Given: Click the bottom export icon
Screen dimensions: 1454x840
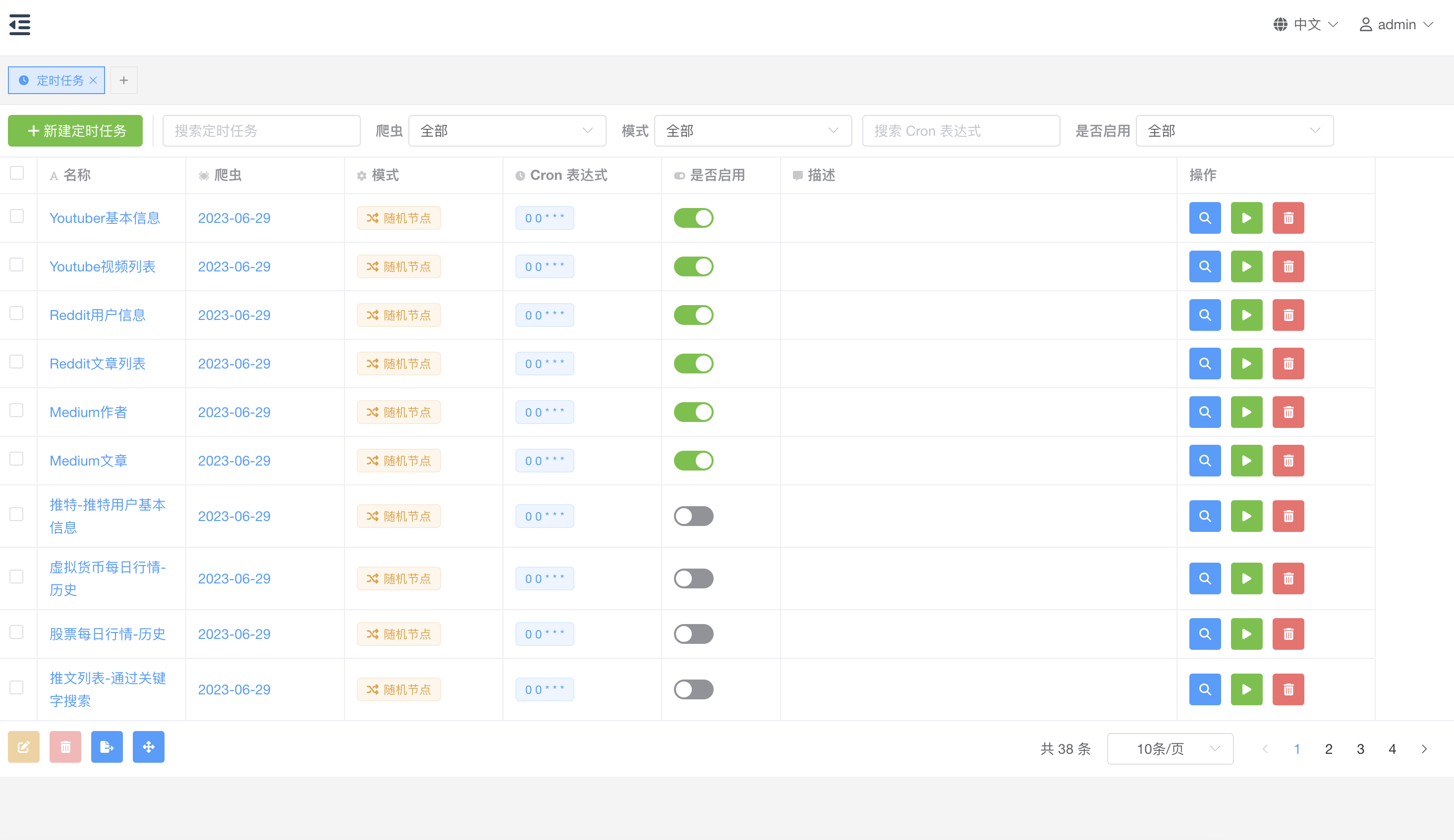Looking at the screenshot, I should tap(107, 746).
